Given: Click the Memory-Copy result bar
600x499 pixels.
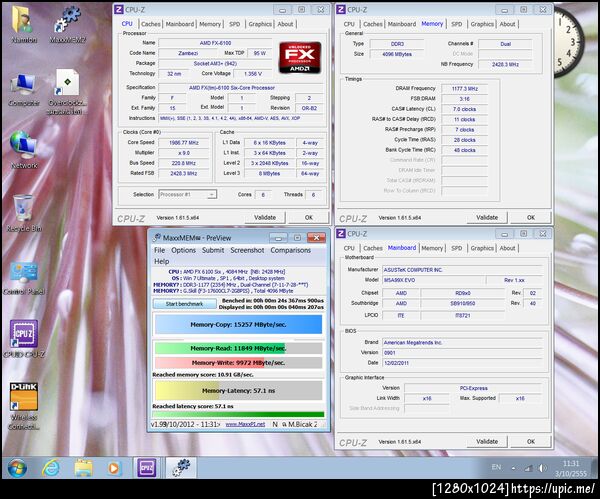Looking at the screenshot, I should coord(238,325).
